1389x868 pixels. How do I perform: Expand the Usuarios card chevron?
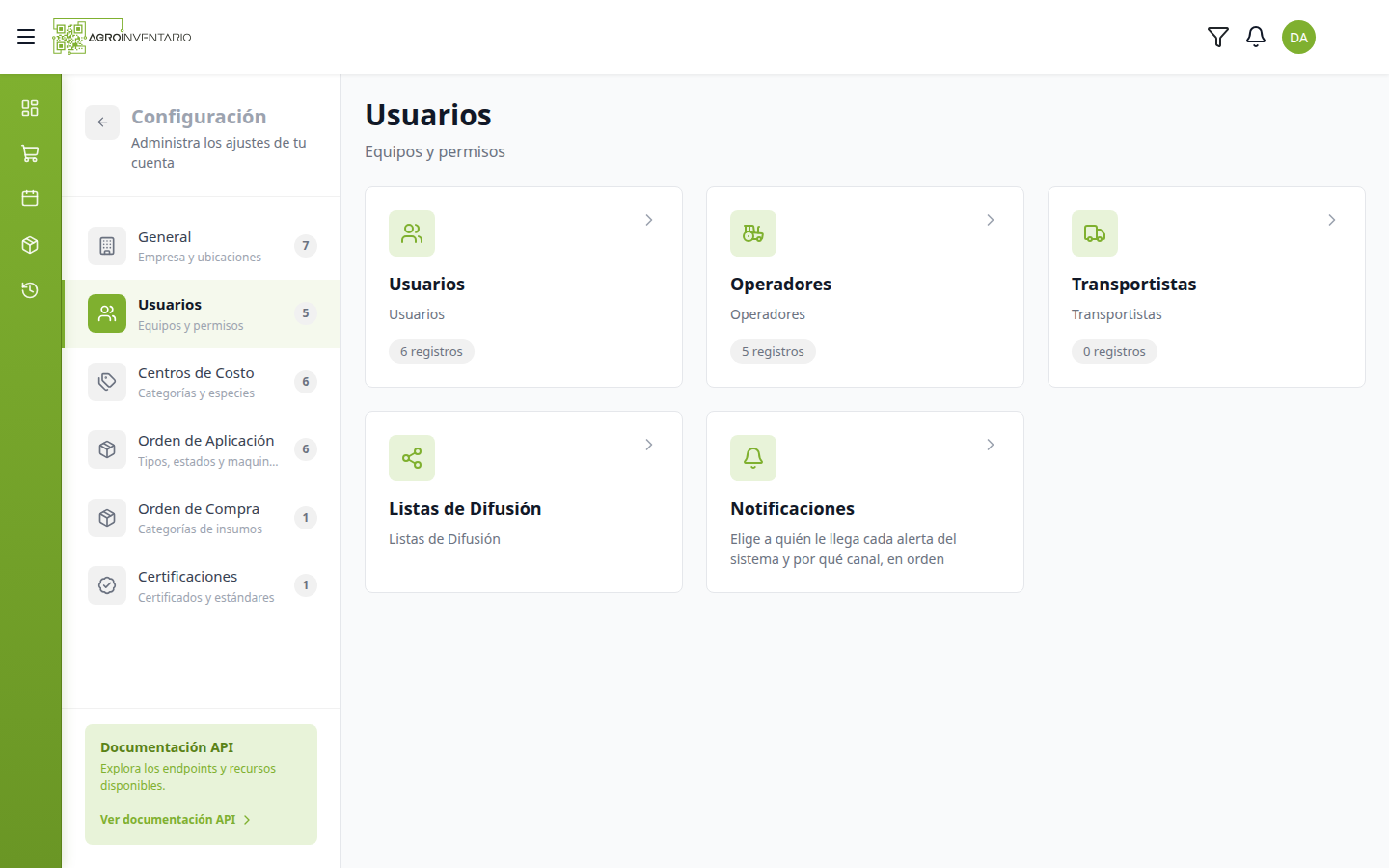(x=649, y=220)
